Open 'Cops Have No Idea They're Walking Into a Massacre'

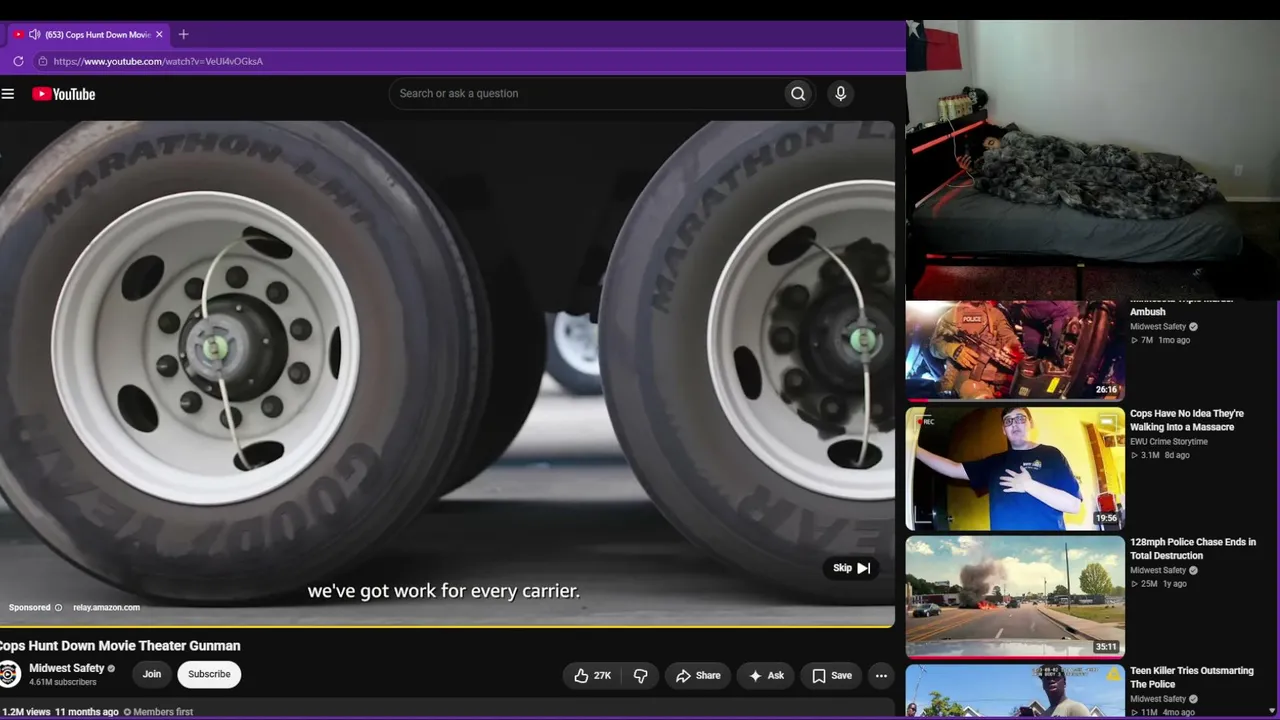[x=1187, y=420]
